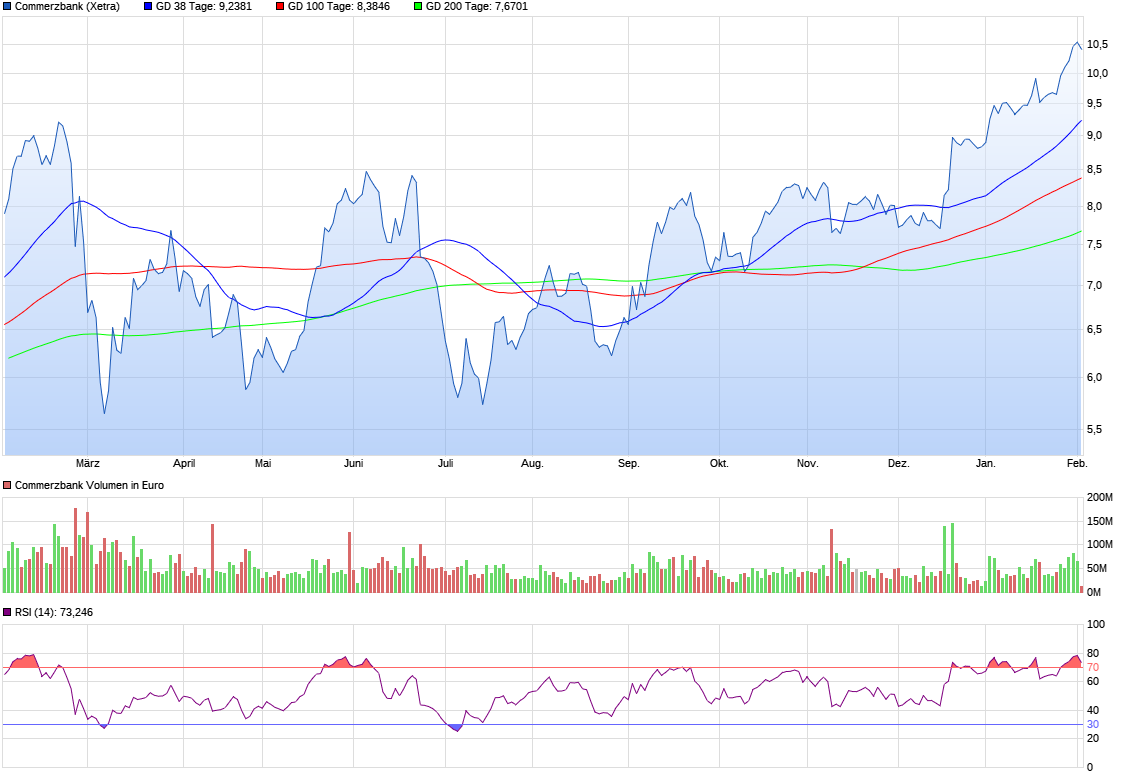Click the red GD 100 Tage legend square

280,6
